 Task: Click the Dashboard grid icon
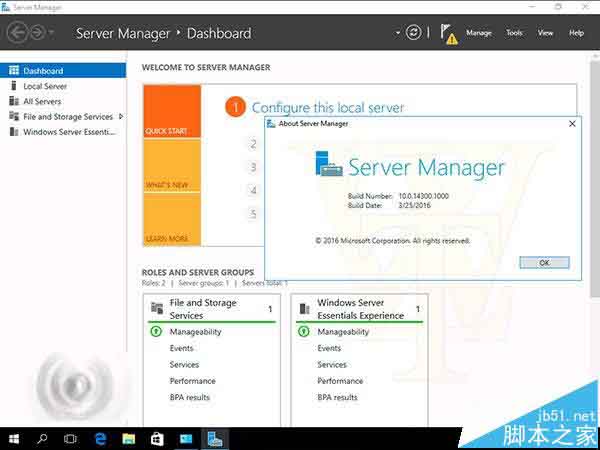click(x=14, y=70)
